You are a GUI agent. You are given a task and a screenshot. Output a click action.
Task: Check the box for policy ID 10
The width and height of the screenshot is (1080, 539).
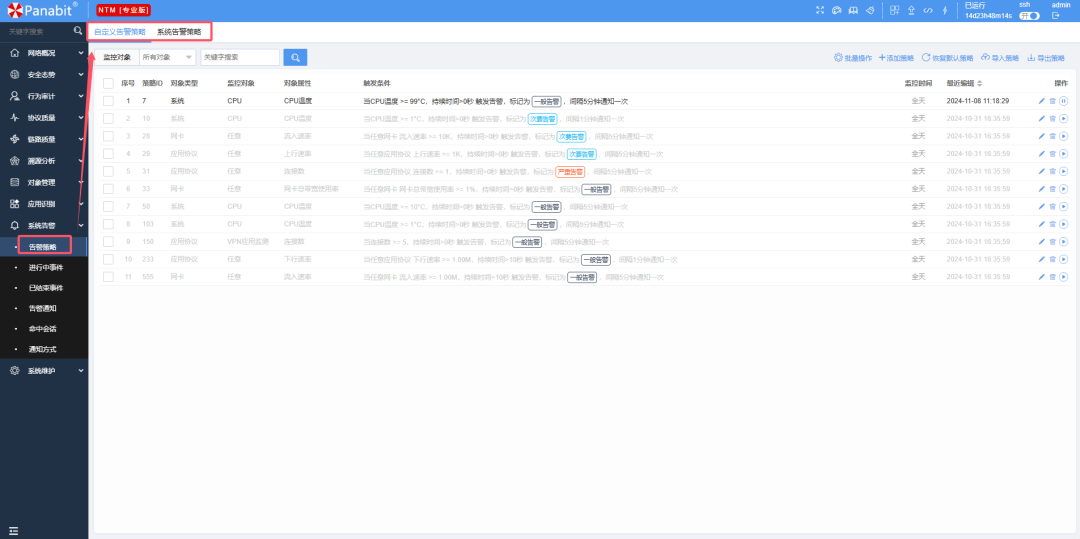tap(108, 118)
